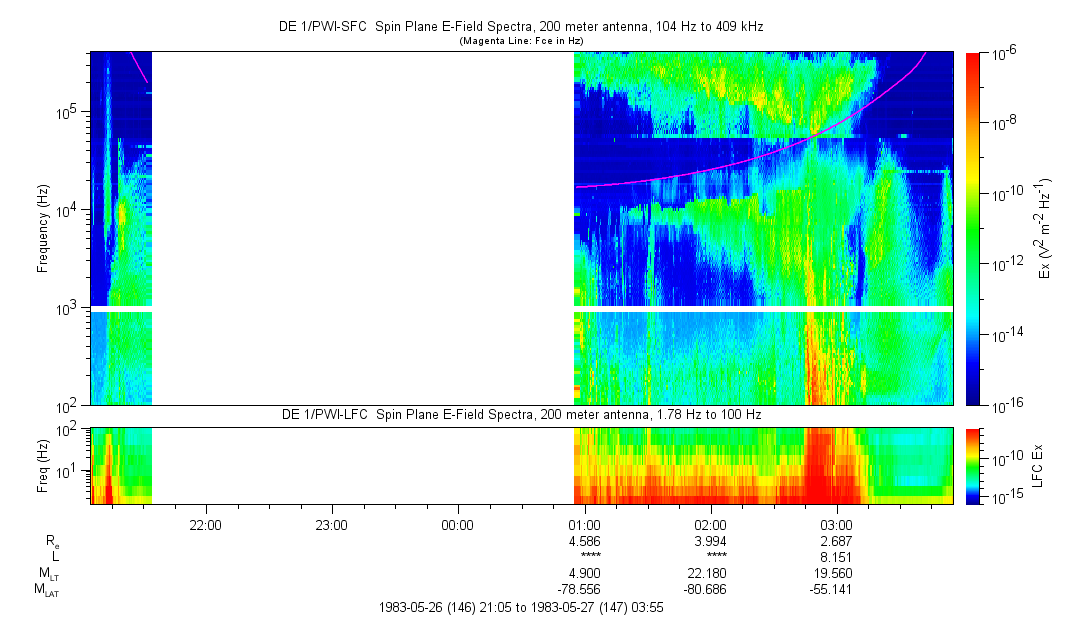Click the date range caption at bottom
Viewport: 1083px width, 620px height.
click(x=520, y=607)
